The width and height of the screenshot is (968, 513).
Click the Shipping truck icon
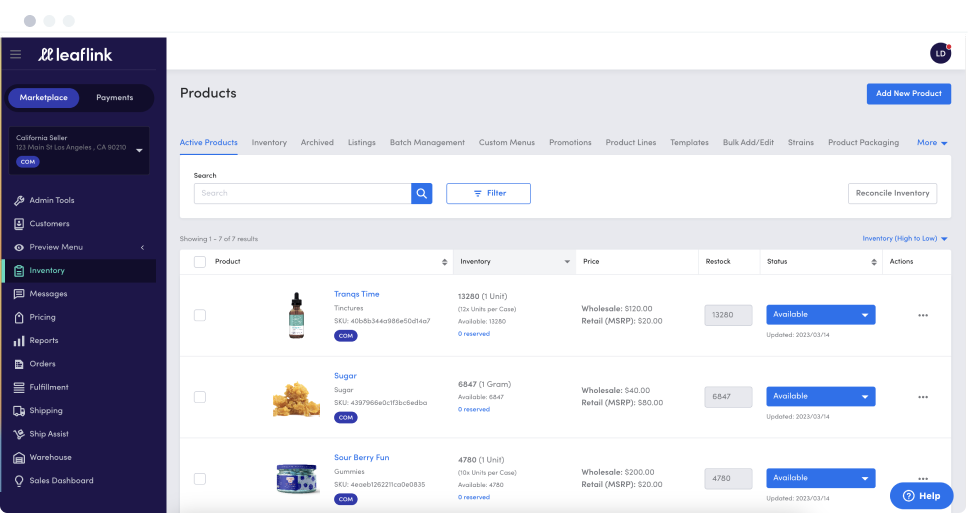(x=19, y=411)
